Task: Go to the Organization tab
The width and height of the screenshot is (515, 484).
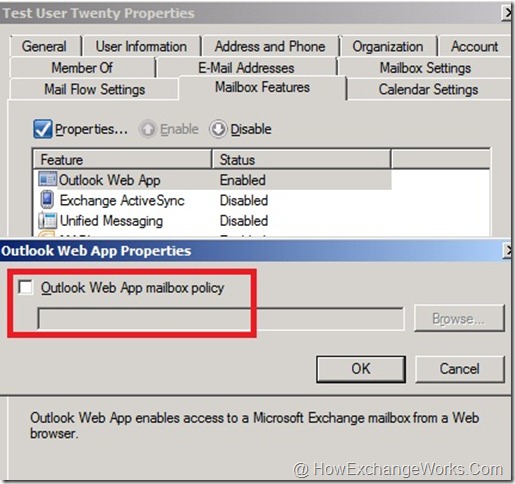Action: [x=388, y=46]
